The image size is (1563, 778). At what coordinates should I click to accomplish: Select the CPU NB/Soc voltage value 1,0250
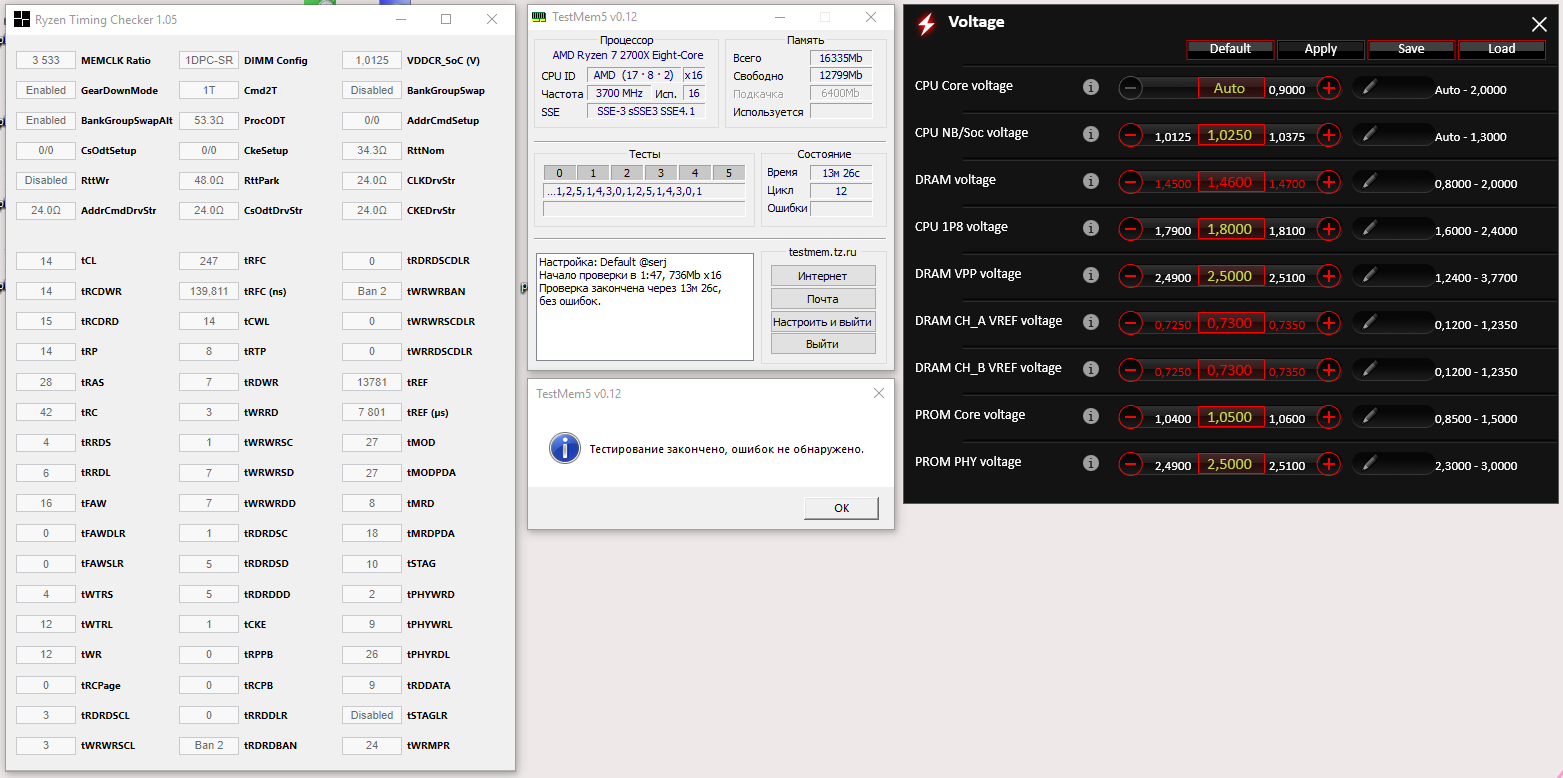(1230, 135)
